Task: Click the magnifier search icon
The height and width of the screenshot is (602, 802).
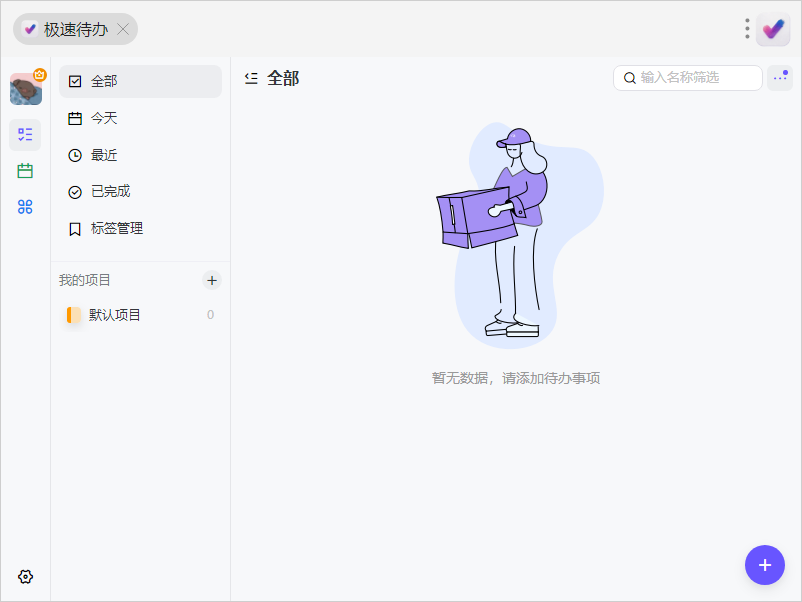Action: [x=630, y=78]
